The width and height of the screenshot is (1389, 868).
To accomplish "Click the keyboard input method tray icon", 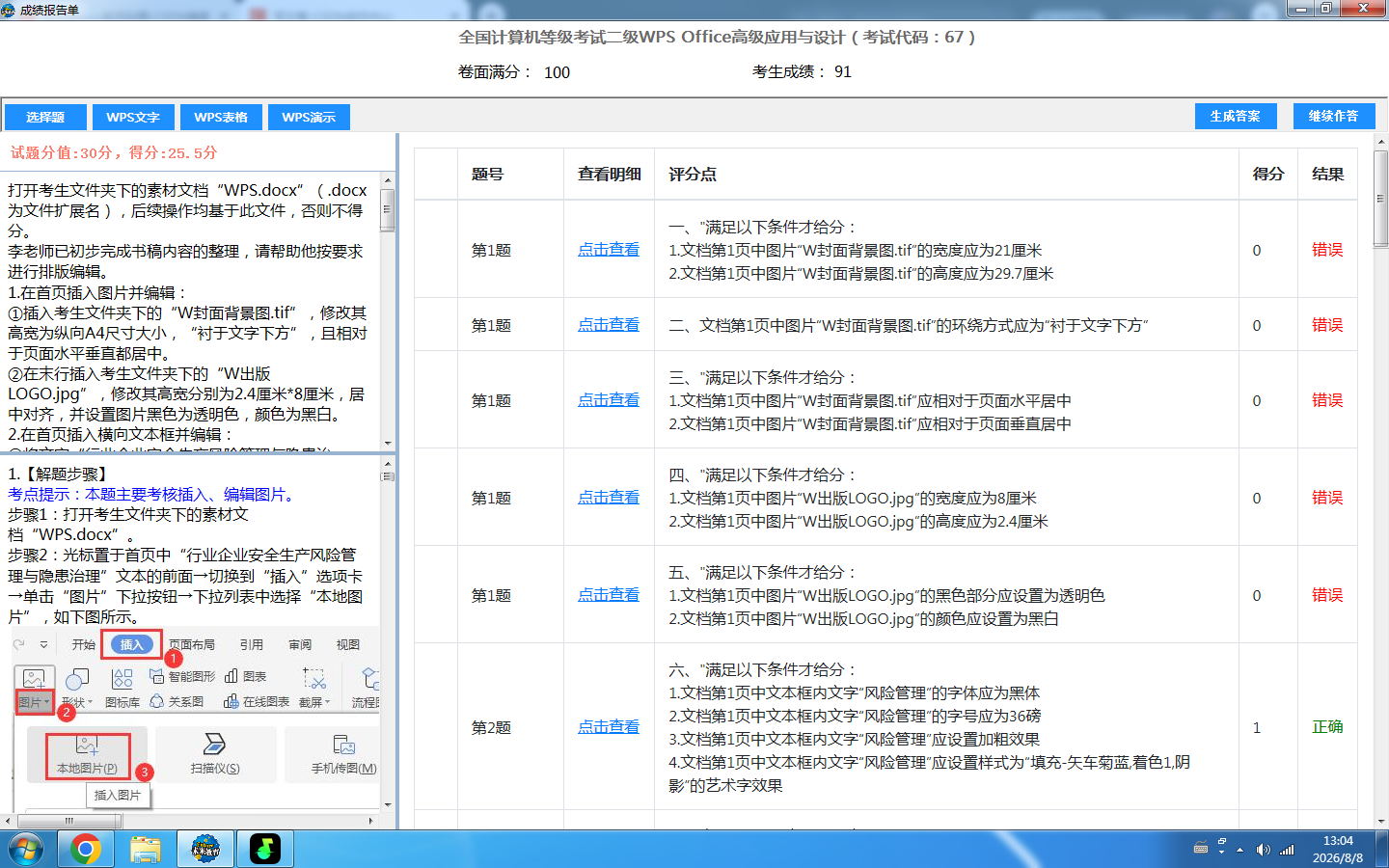I will pos(1201,849).
